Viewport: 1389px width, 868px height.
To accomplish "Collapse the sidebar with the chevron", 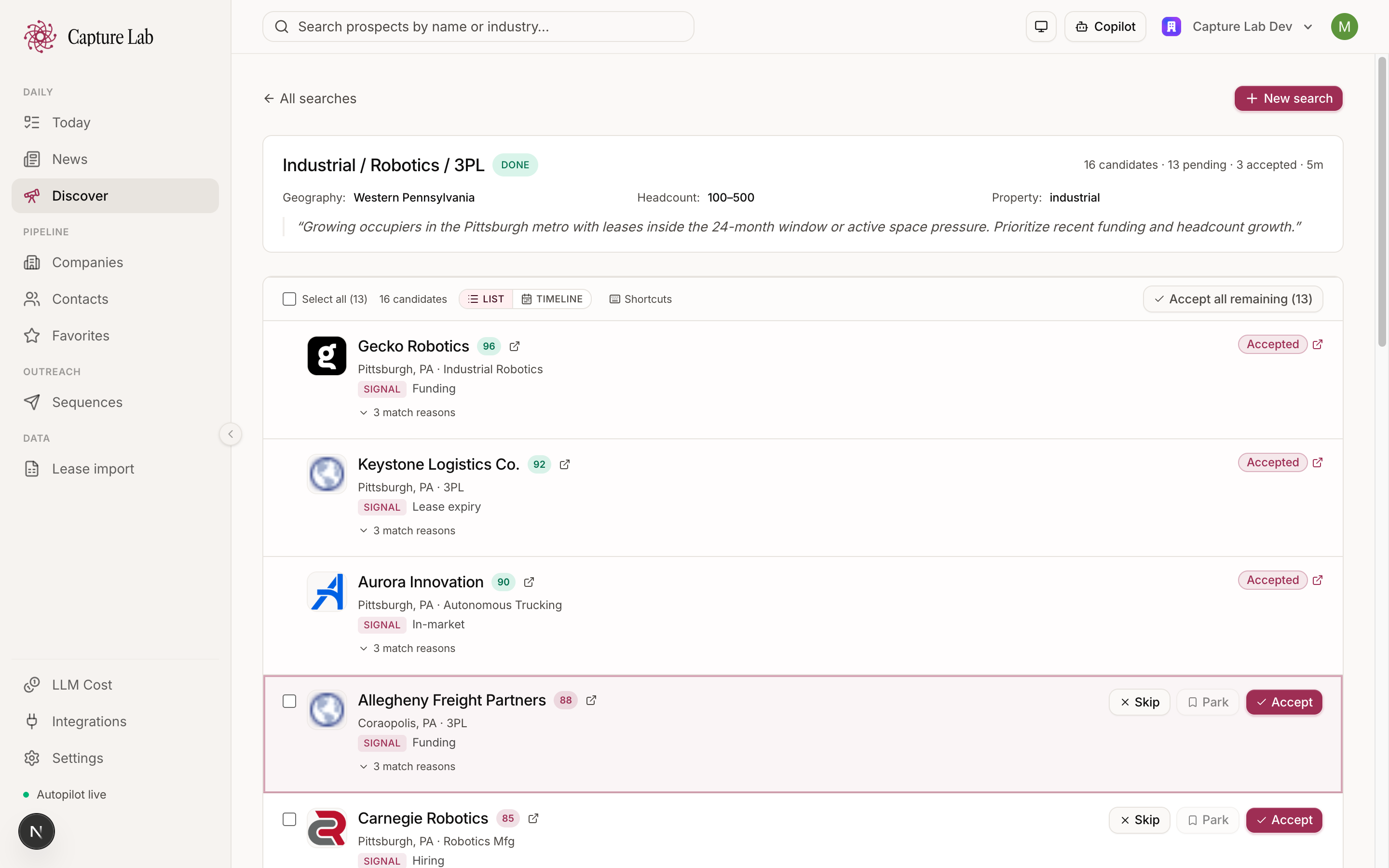I will 230,434.
